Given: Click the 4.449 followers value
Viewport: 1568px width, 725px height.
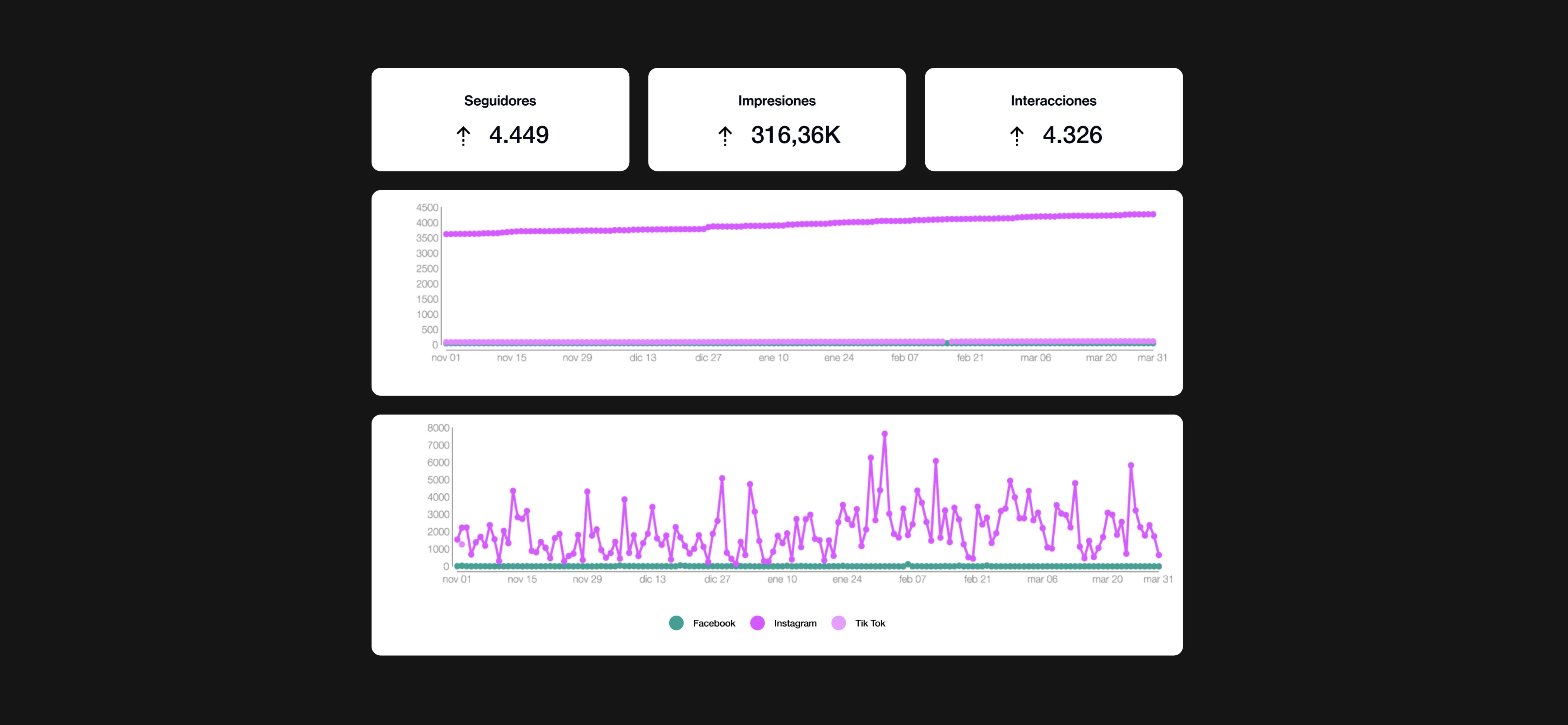Looking at the screenshot, I should pos(519,135).
